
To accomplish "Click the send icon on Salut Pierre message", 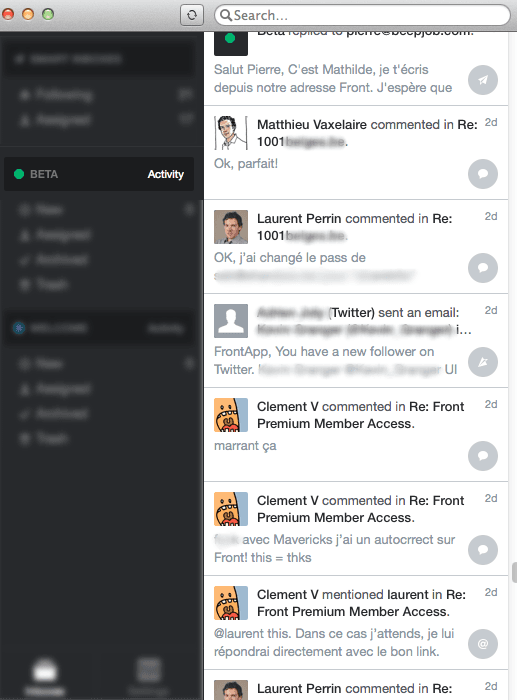I will pyautogui.click(x=483, y=80).
